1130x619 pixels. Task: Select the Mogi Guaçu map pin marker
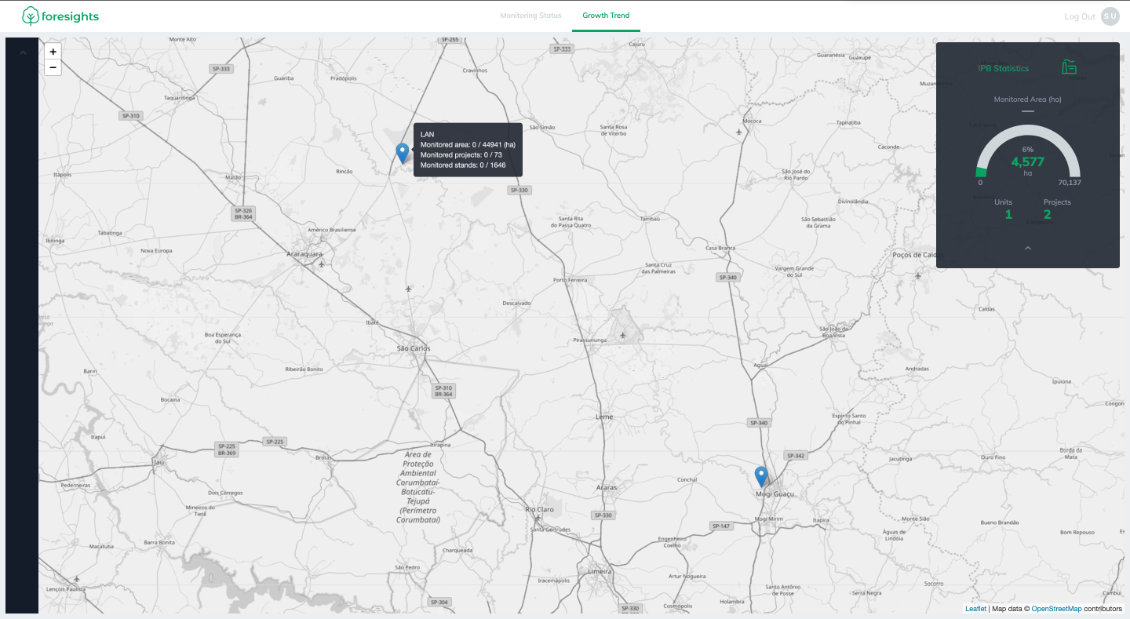761,476
